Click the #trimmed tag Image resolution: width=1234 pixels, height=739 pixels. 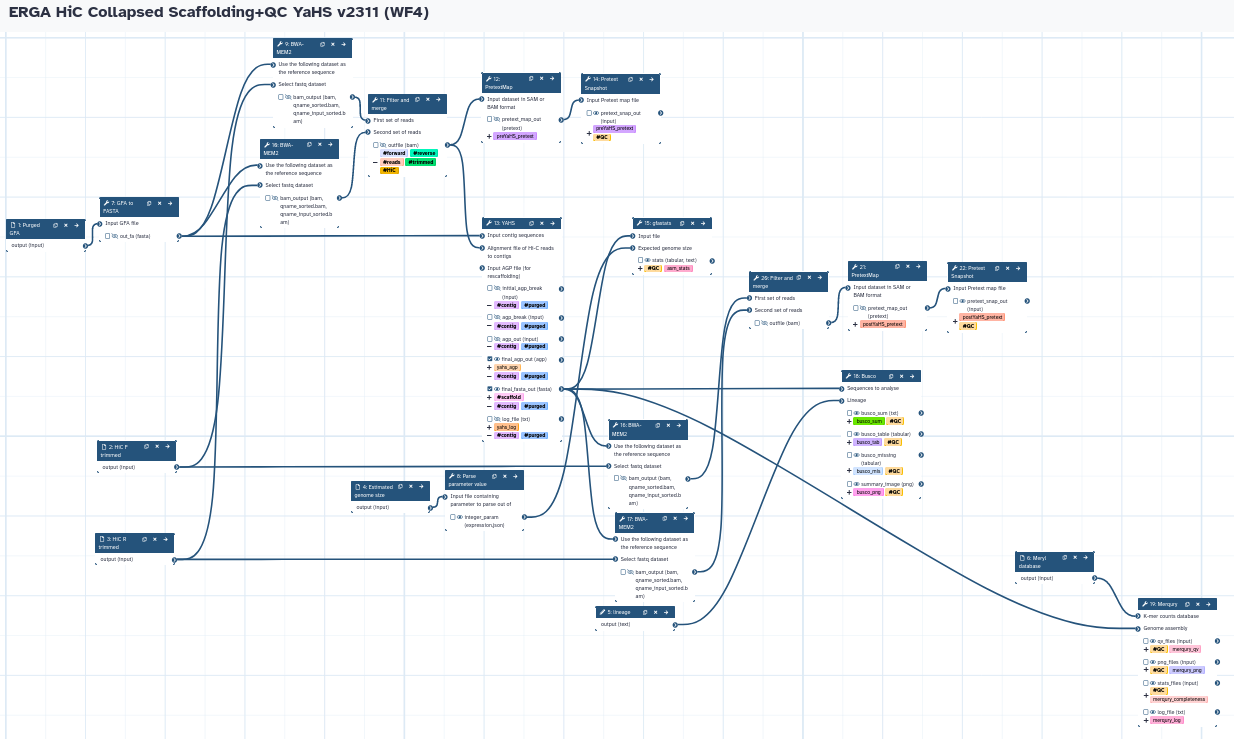tap(422, 162)
